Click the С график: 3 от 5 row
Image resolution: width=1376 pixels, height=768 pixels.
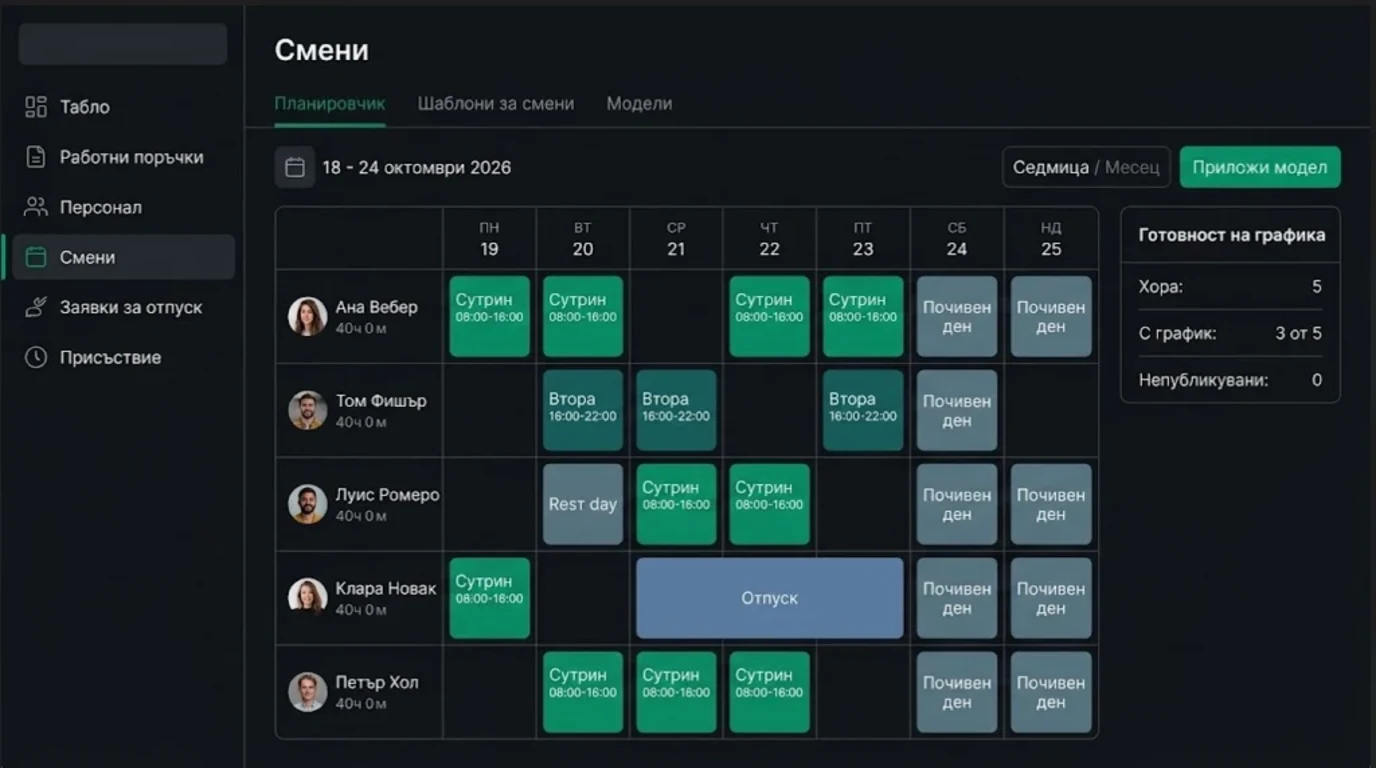[x=1230, y=334]
